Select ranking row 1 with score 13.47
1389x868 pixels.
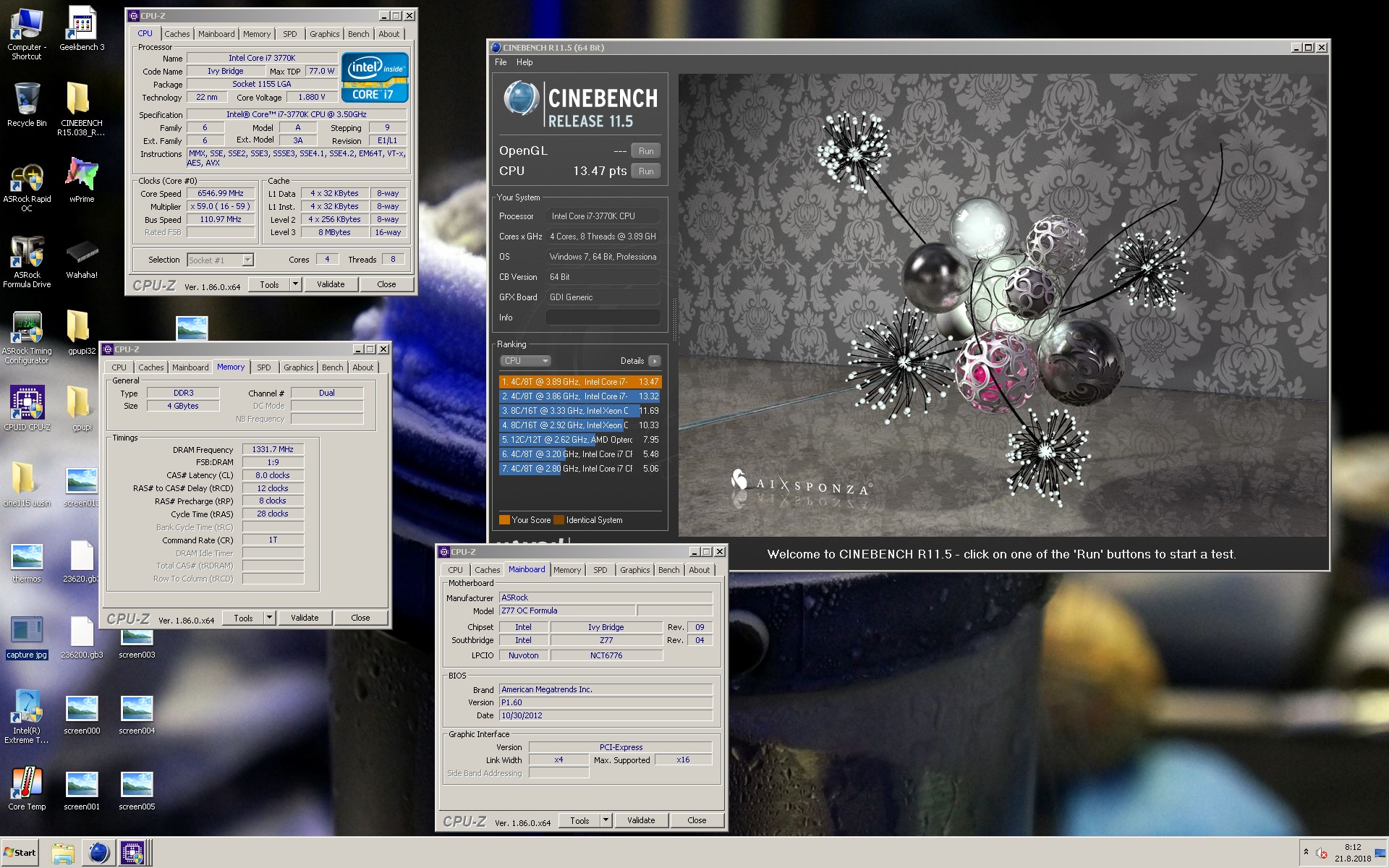click(x=580, y=382)
